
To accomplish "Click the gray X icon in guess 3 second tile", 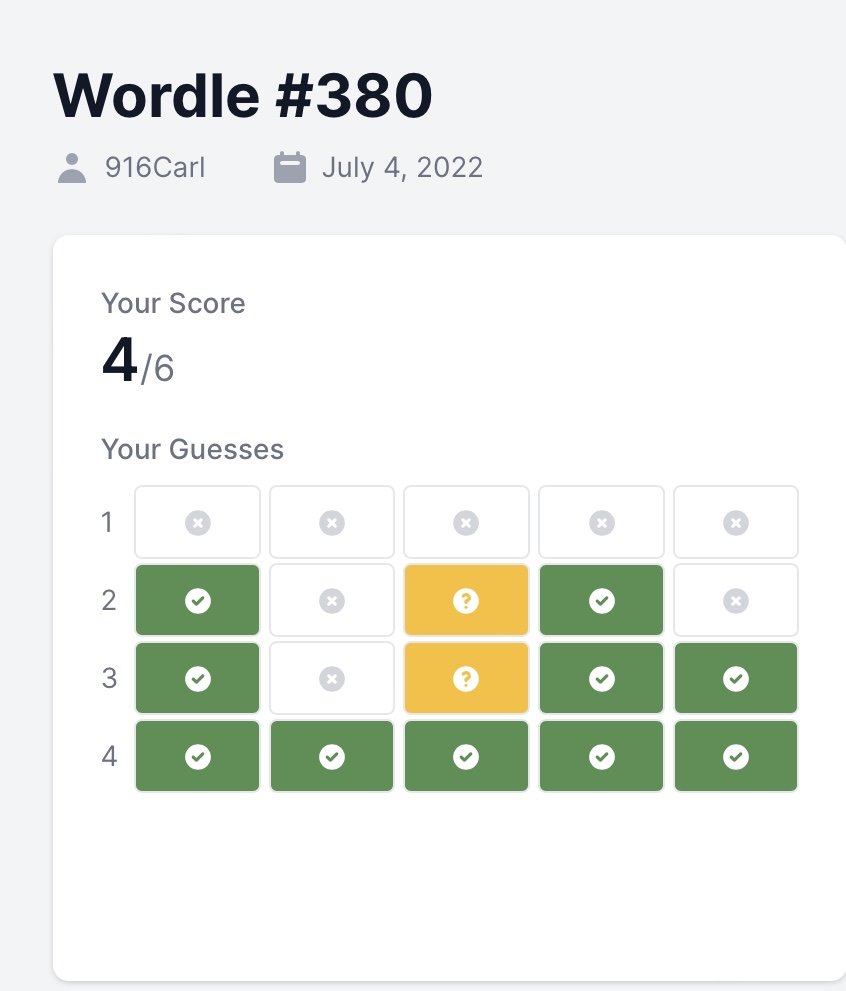I will [x=332, y=679].
